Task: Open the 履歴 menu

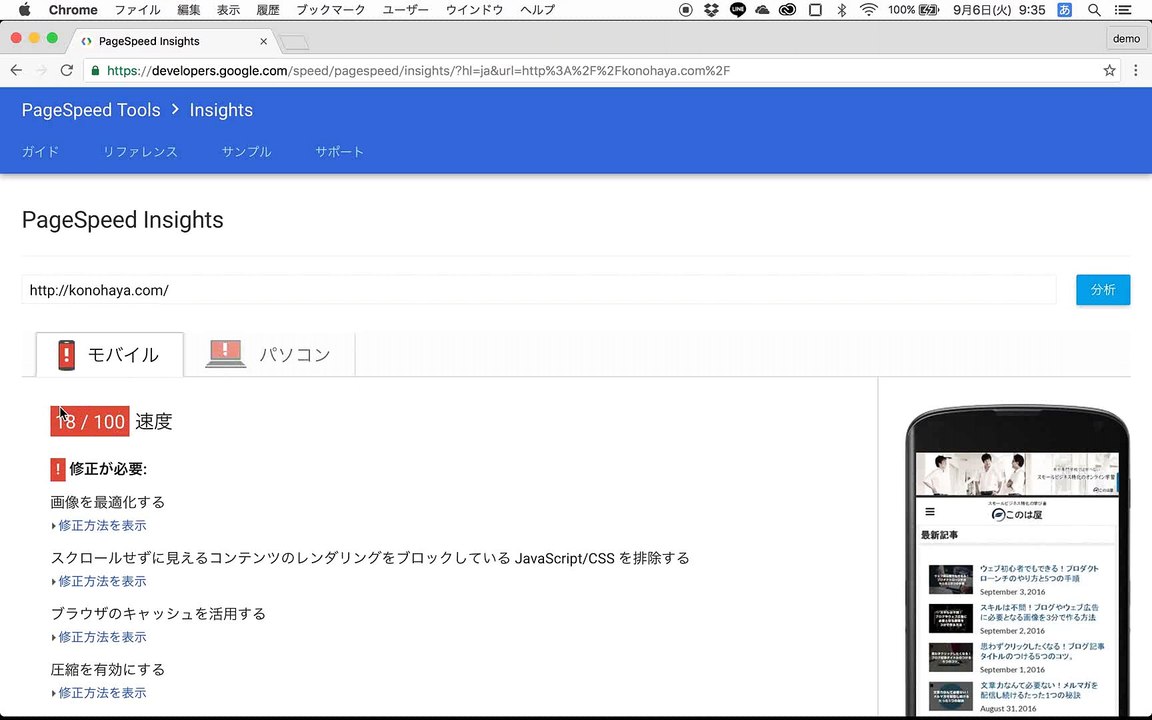Action: [268, 10]
